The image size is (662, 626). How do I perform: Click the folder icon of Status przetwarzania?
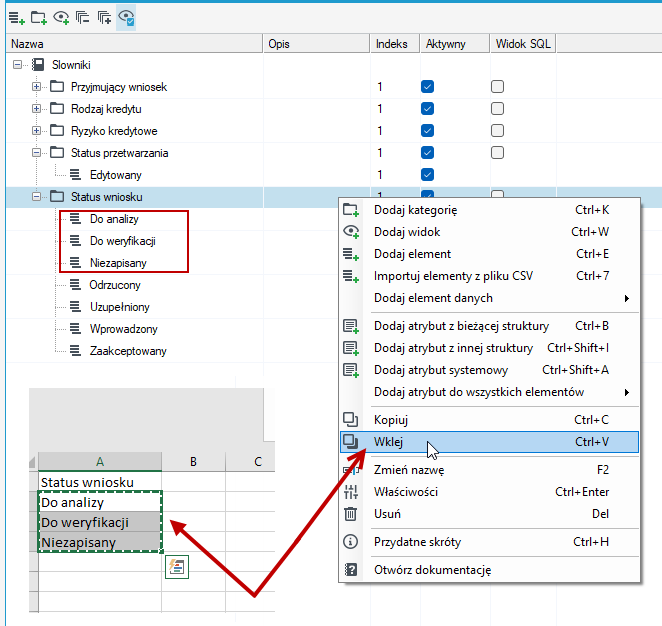(x=57, y=152)
